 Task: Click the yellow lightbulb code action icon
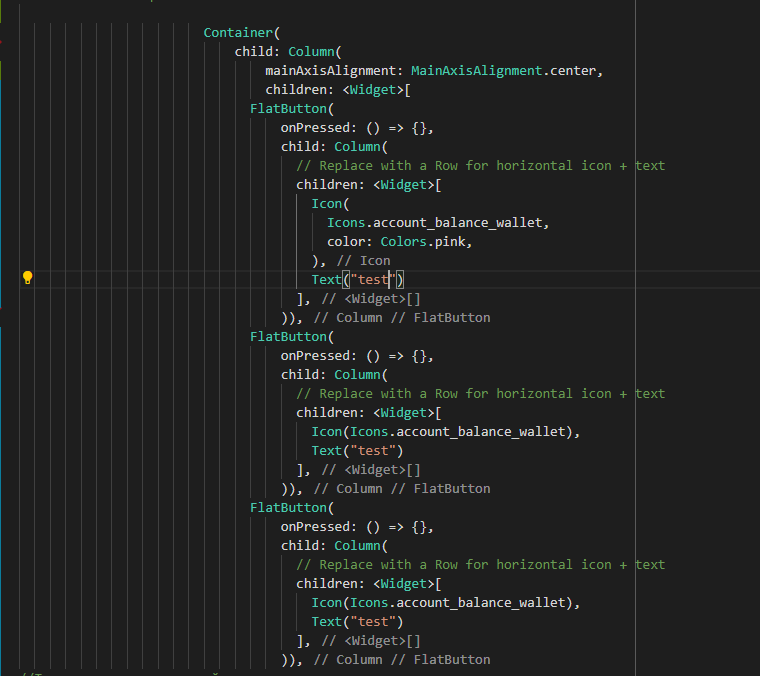[28, 278]
